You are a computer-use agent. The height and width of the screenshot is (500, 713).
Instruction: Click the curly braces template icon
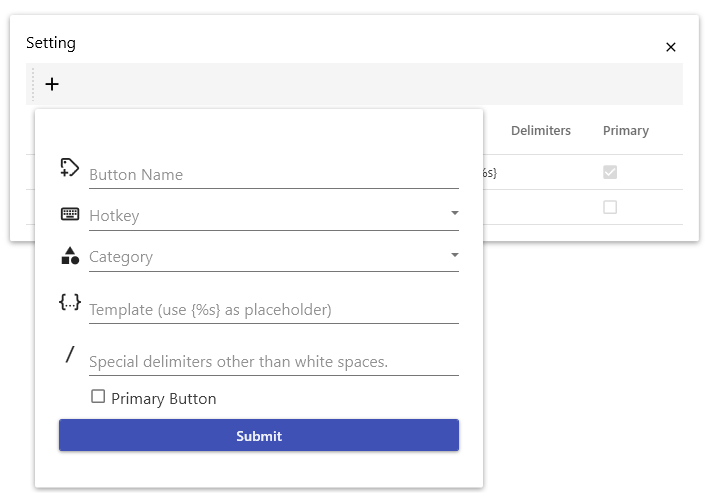[70, 302]
